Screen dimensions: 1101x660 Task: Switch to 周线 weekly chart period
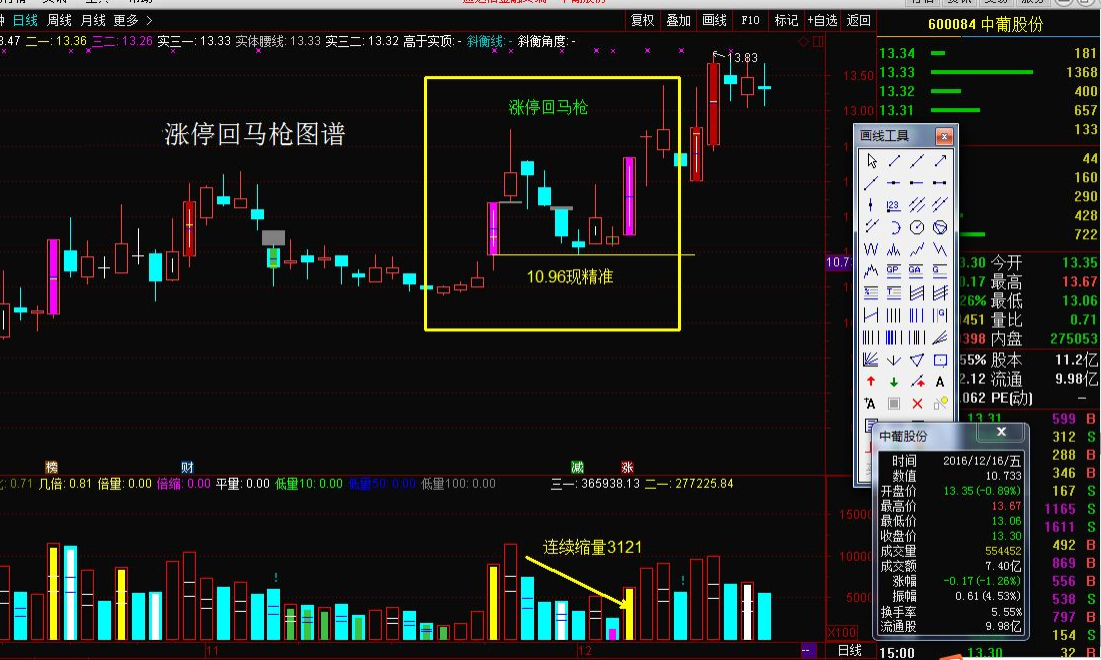pyautogui.click(x=59, y=21)
